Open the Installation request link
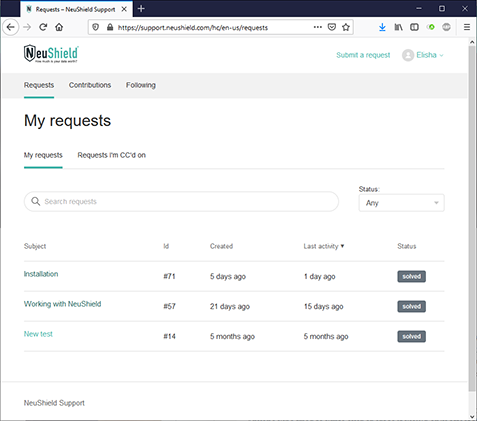 [x=41, y=274]
